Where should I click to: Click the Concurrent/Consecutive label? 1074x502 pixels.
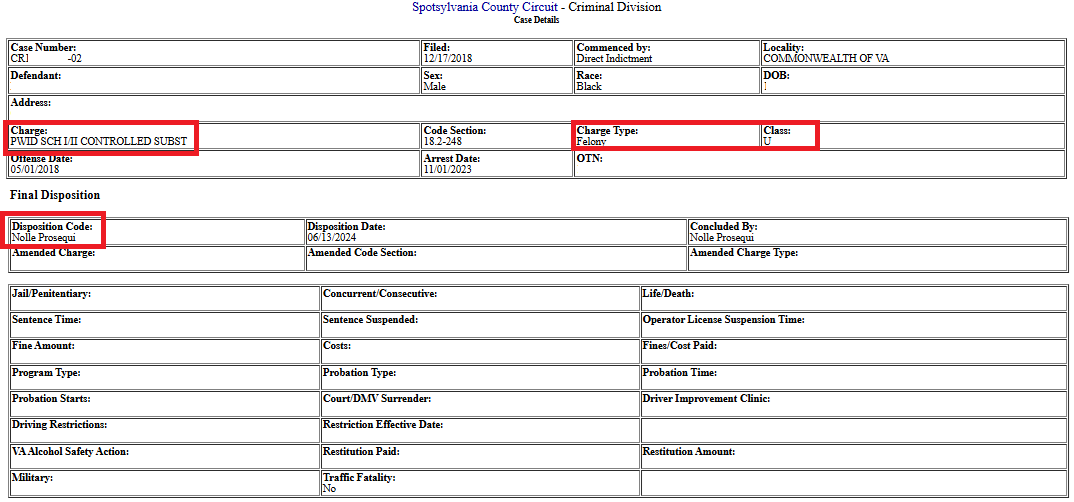pos(380,293)
